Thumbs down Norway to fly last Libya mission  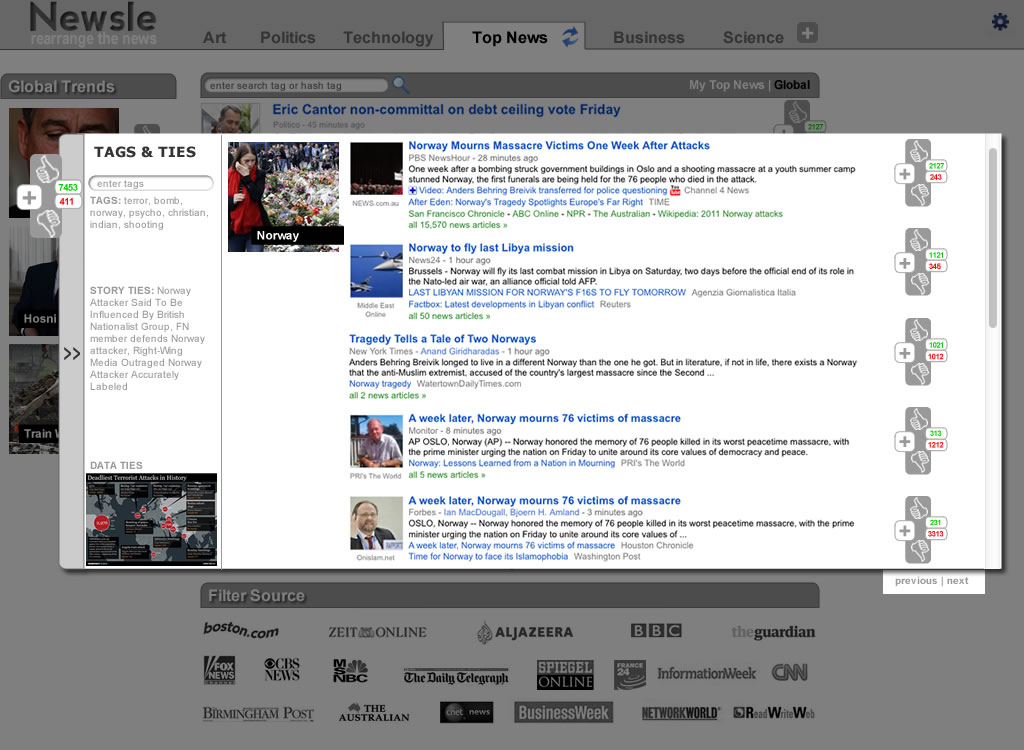pyautogui.click(x=918, y=283)
